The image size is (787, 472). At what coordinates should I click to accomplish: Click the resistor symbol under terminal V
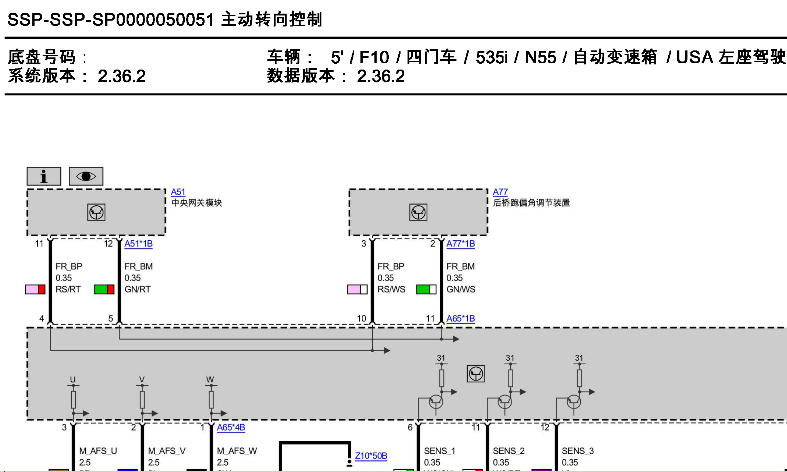click(142, 400)
